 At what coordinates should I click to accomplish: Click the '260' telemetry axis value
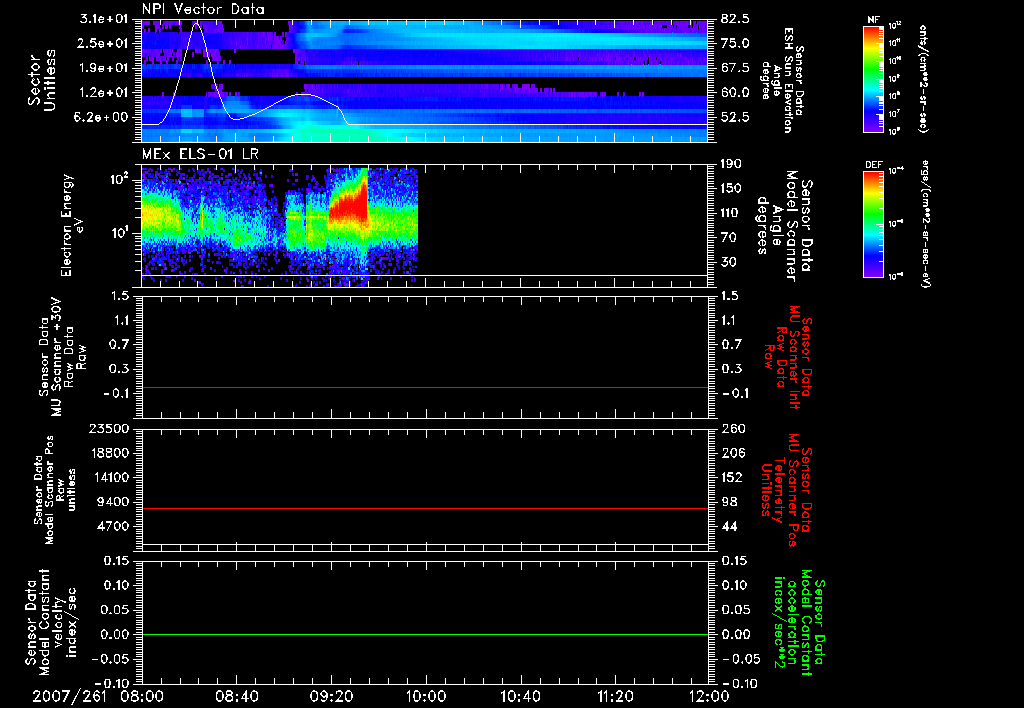731,428
